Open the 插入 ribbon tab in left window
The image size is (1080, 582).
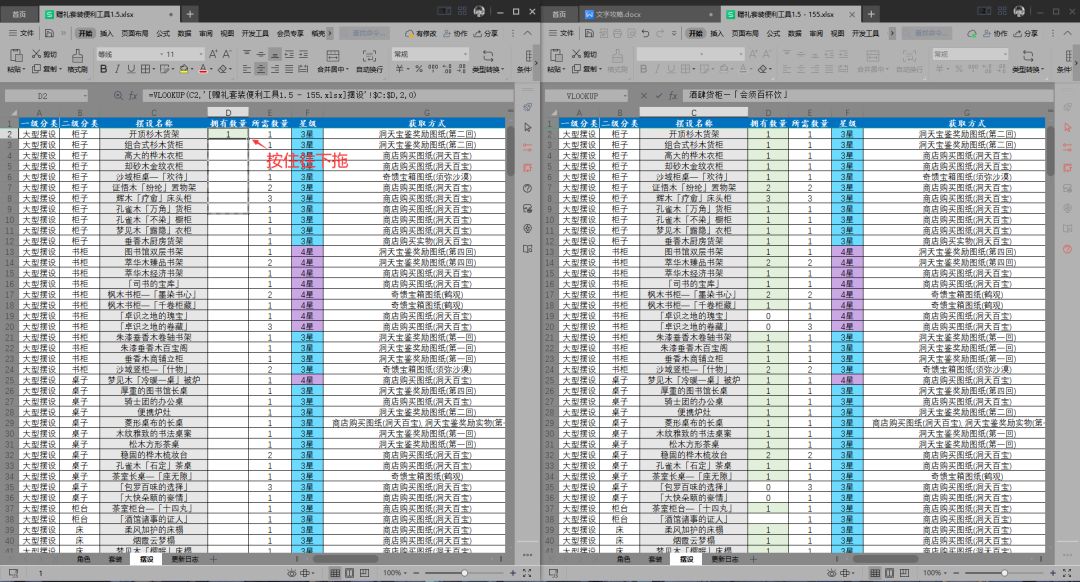(x=106, y=33)
